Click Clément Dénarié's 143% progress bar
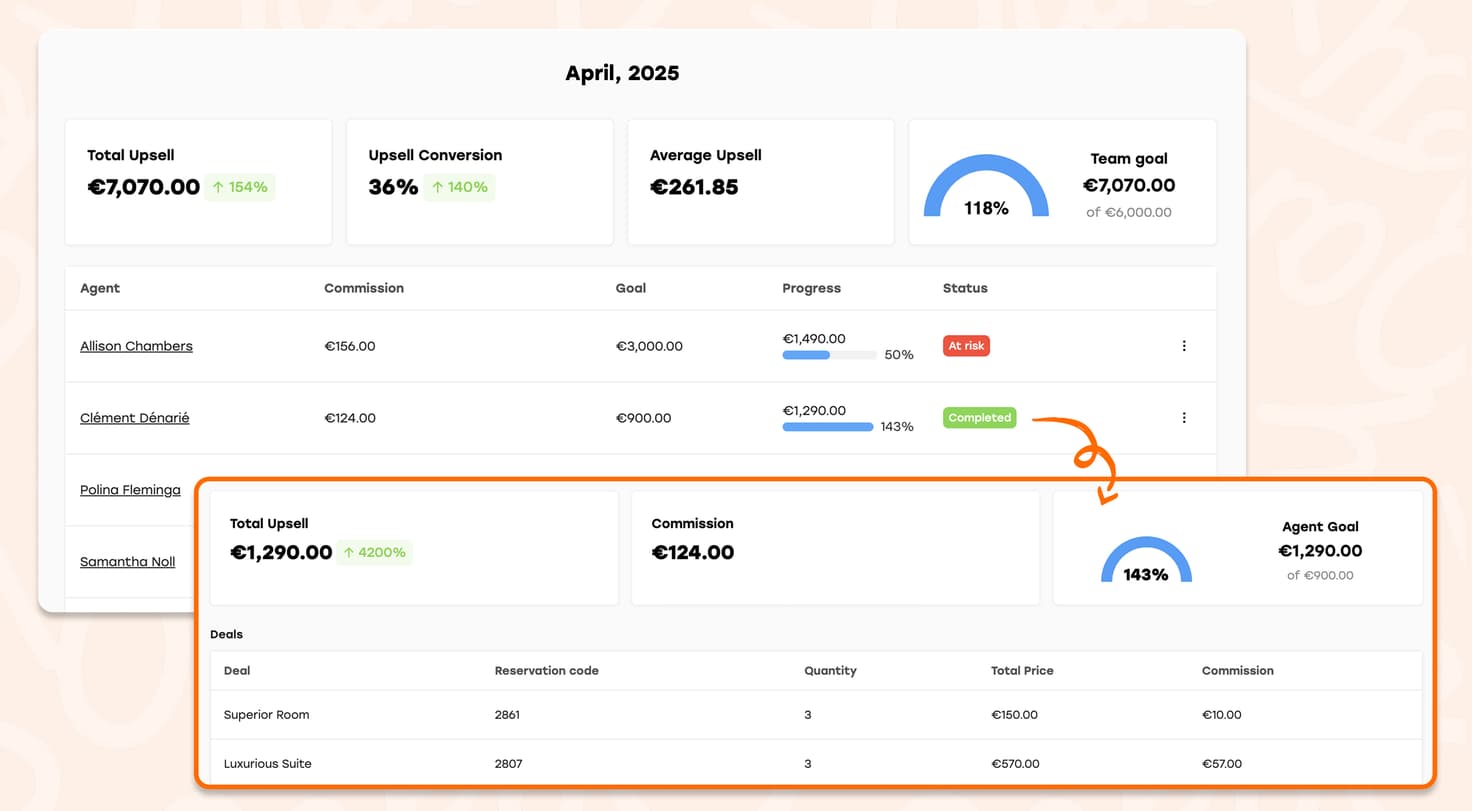The image size is (1472, 811). pos(827,427)
